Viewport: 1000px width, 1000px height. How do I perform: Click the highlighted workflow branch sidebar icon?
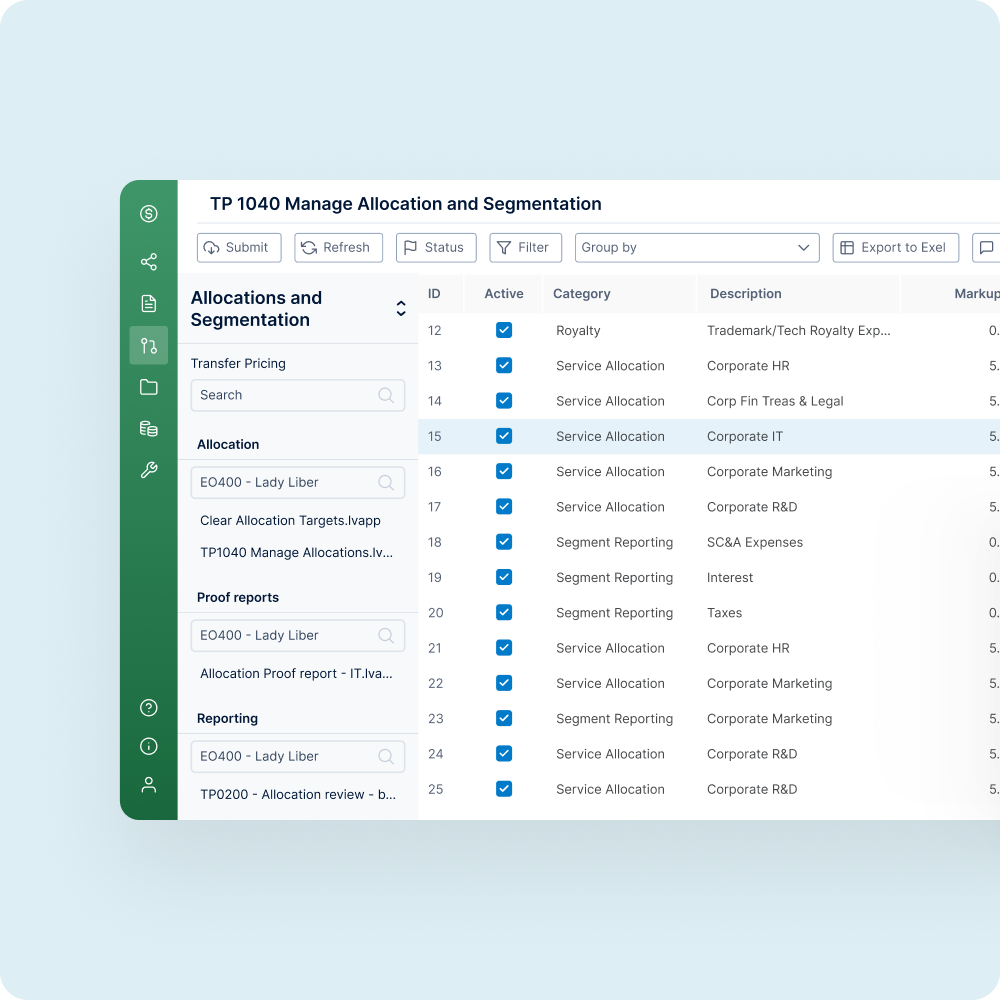point(149,345)
